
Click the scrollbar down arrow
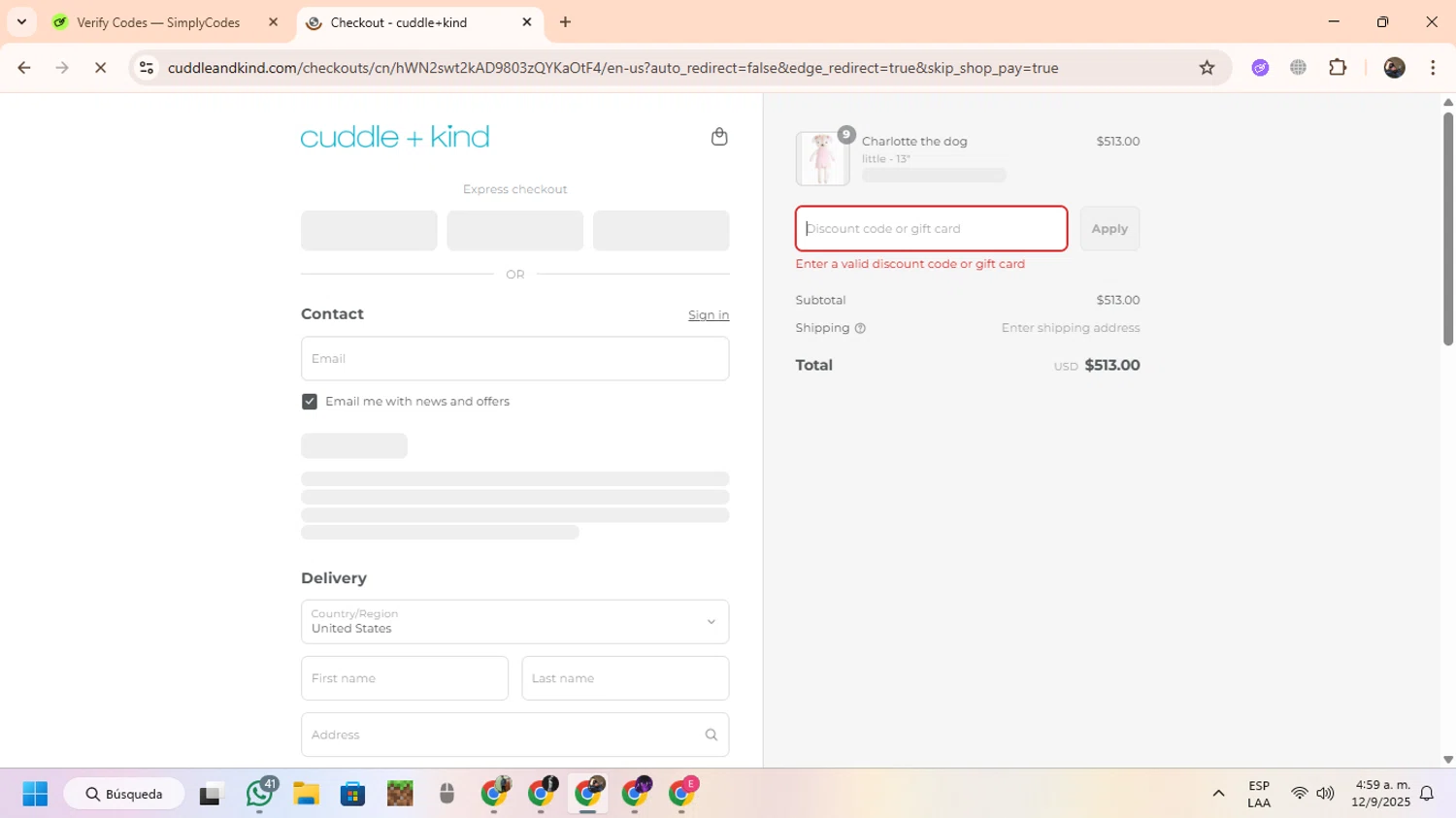pyautogui.click(x=1448, y=760)
